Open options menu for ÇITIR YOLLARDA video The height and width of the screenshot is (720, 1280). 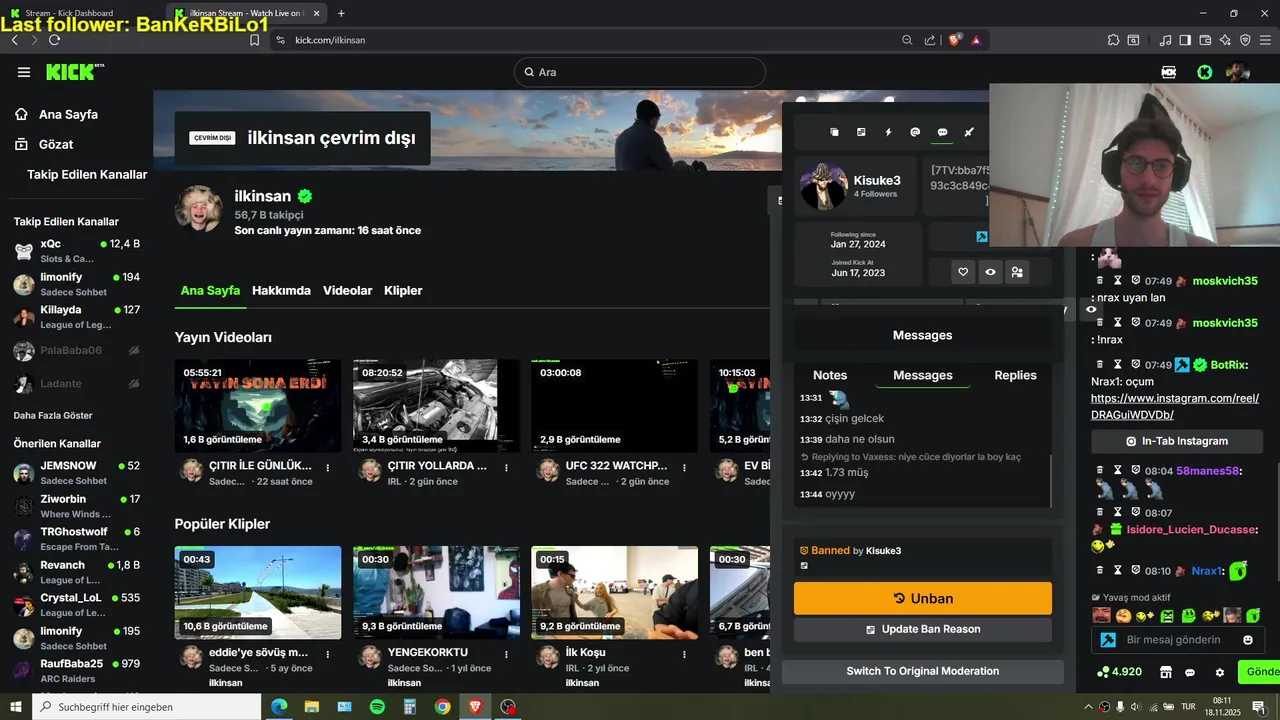coord(507,467)
